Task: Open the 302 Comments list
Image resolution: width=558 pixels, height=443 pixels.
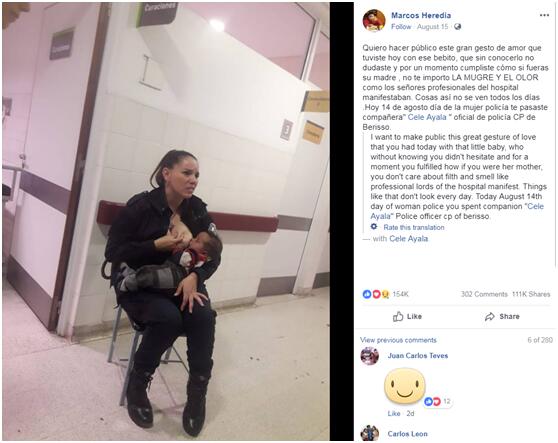Action: pyautogui.click(x=484, y=294)
